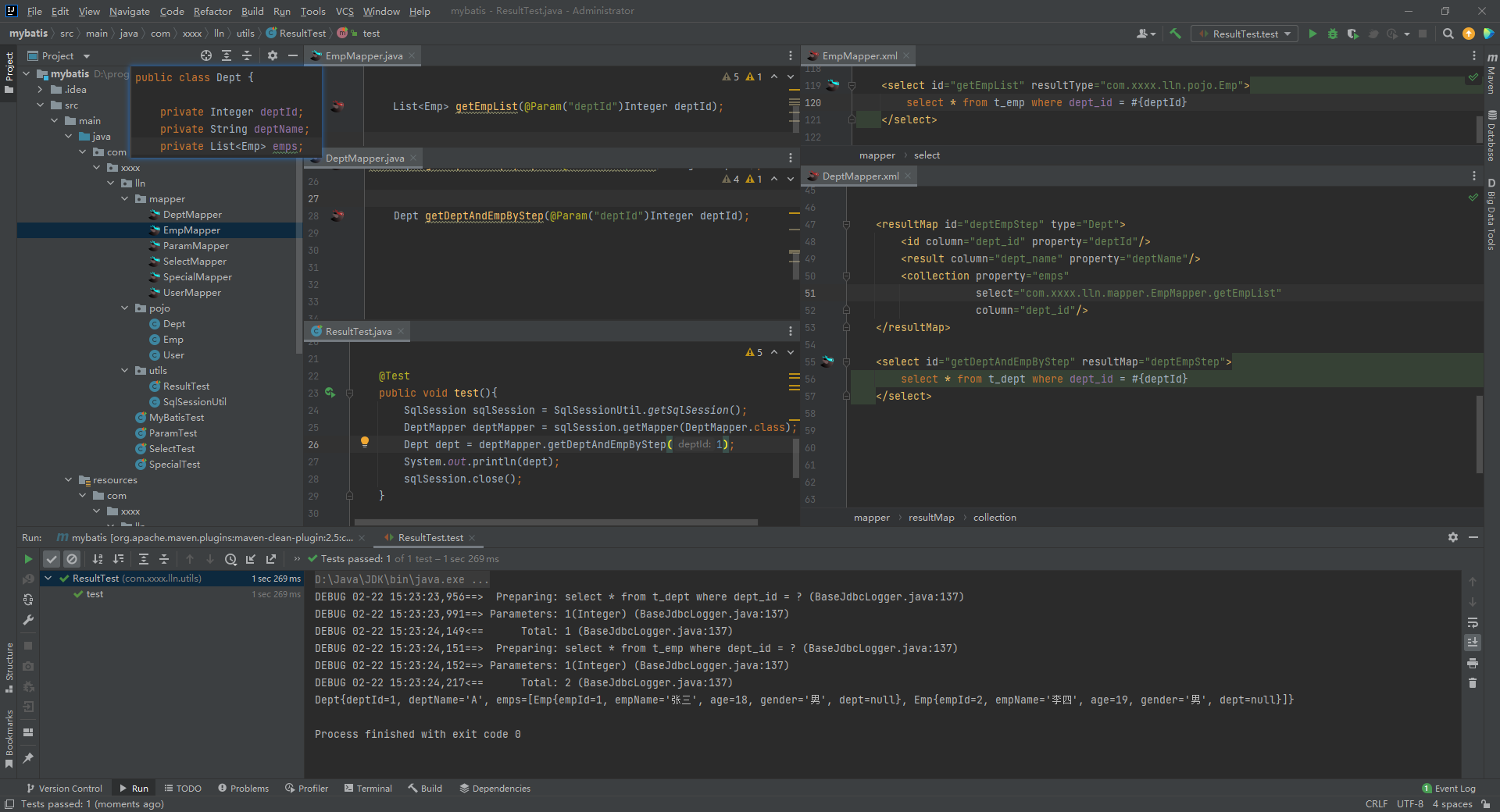Start debugging with the green bug icon
Viewport: 1500px width, 812px height.
tap(1333, 34)
